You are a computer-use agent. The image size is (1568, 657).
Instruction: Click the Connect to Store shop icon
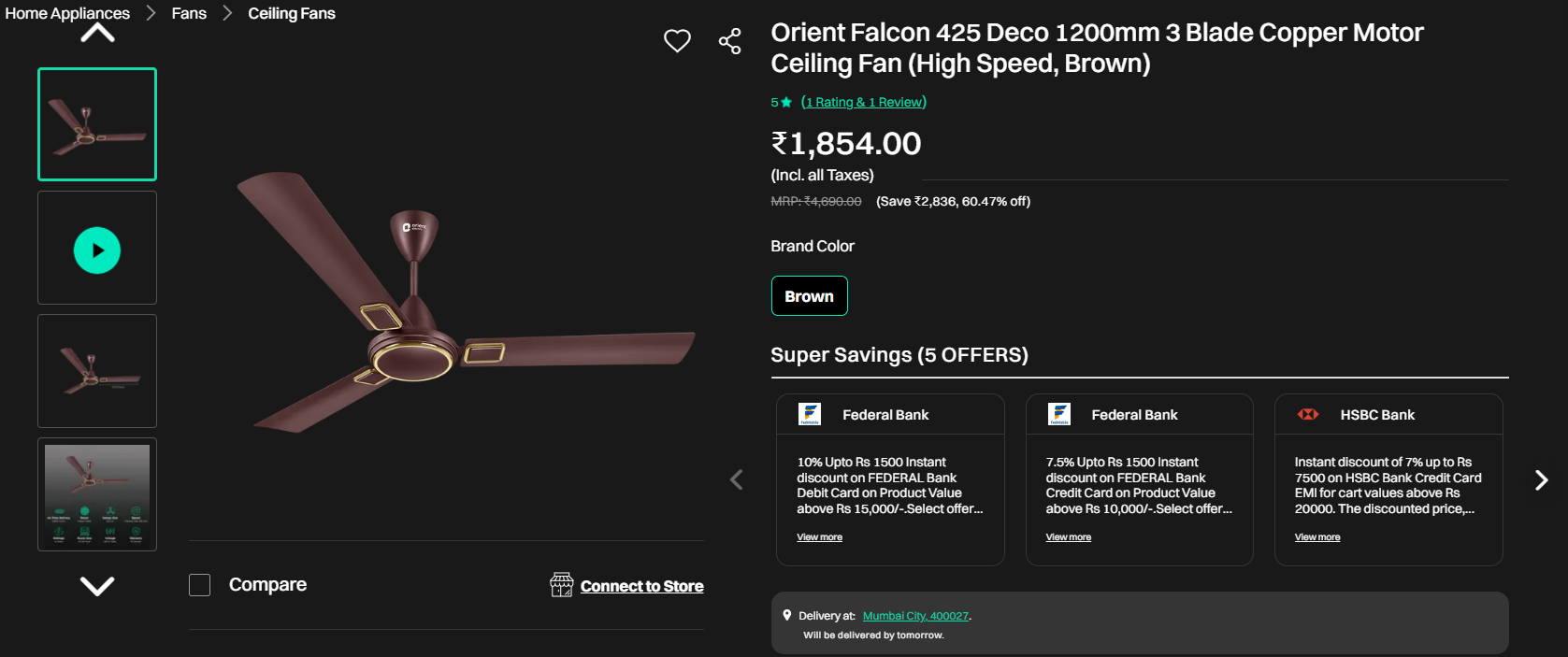(562, 585)
